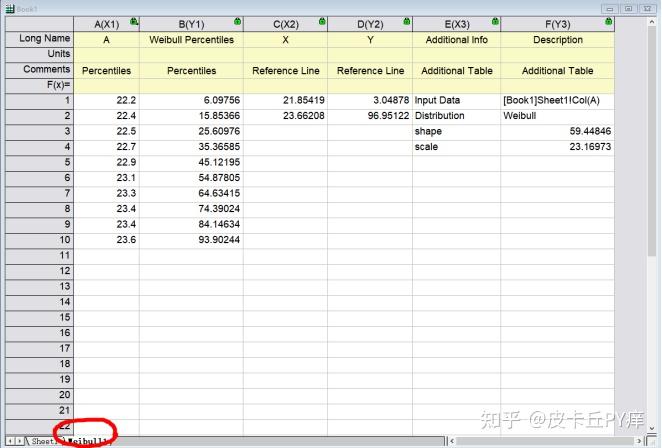Select column header B(Y1)

[191, 24]
